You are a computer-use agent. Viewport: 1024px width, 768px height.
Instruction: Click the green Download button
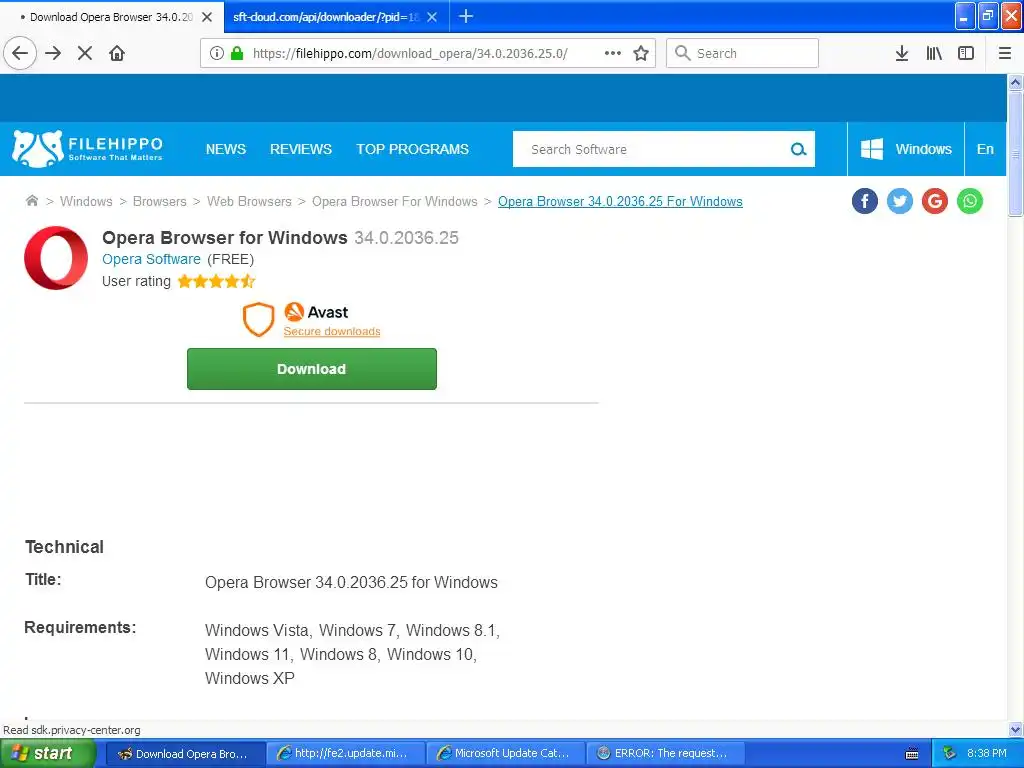point(312,369)
